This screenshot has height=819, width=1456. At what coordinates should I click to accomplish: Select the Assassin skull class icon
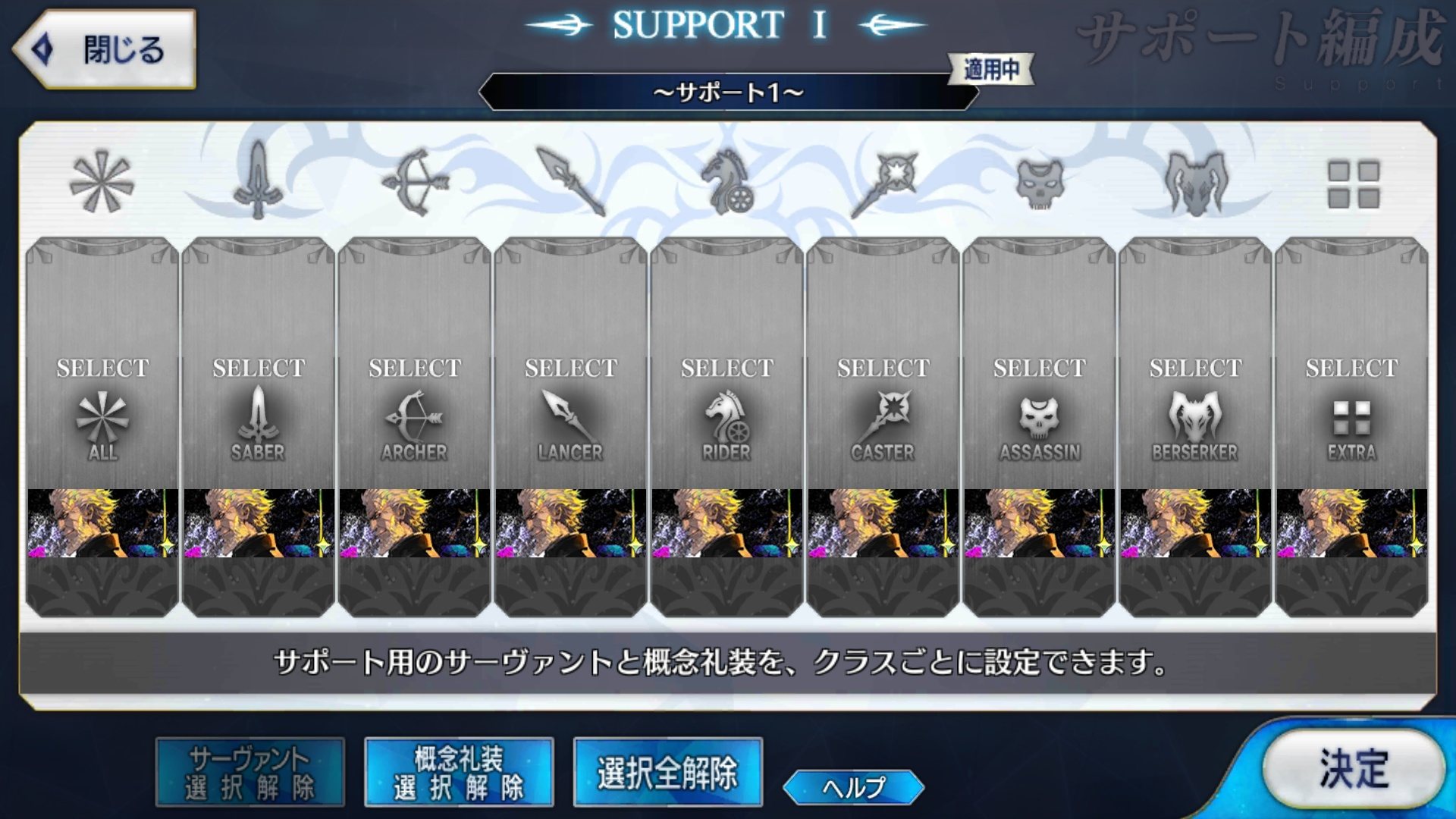click(1040, 184)
